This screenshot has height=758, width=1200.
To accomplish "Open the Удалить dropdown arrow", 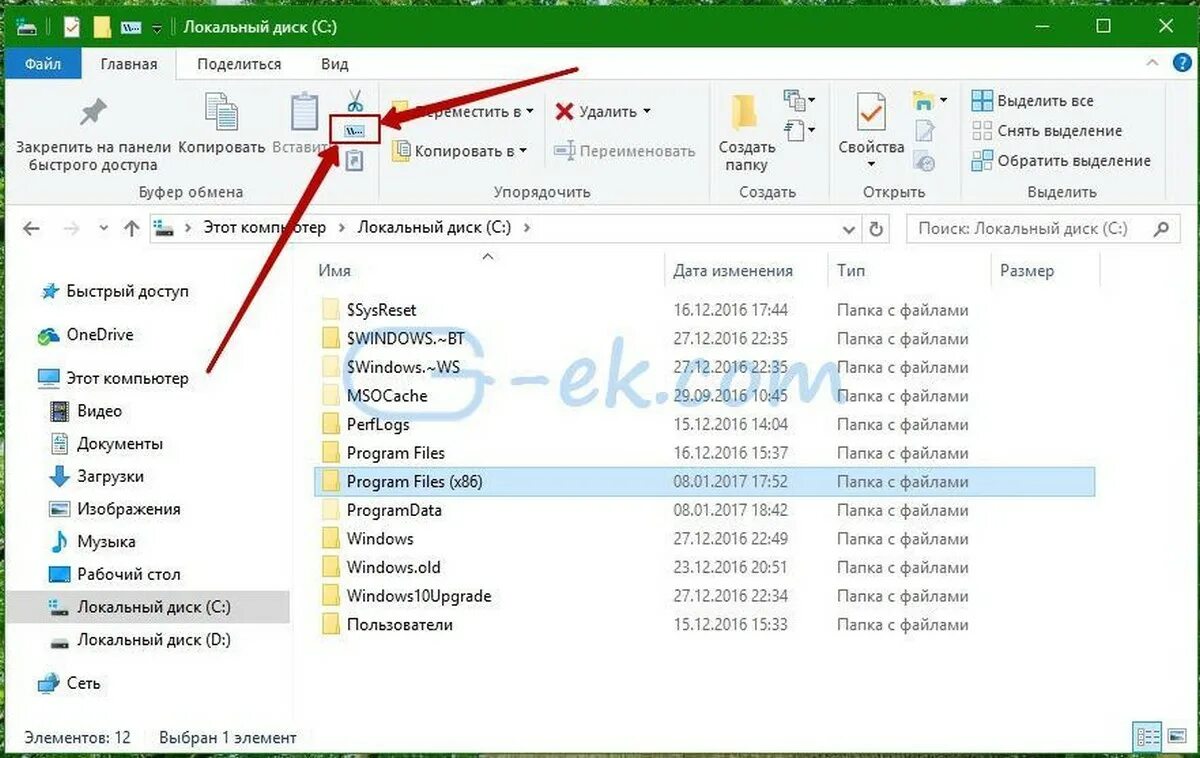I will tap(646, 112).
